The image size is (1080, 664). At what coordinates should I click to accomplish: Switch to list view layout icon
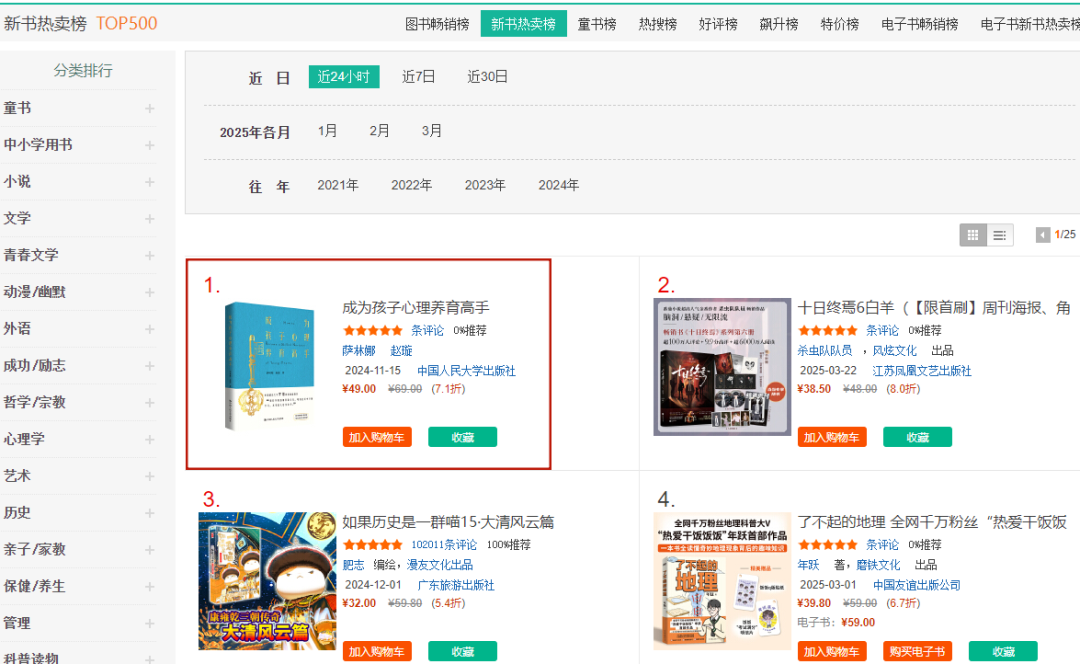(999, 235)
